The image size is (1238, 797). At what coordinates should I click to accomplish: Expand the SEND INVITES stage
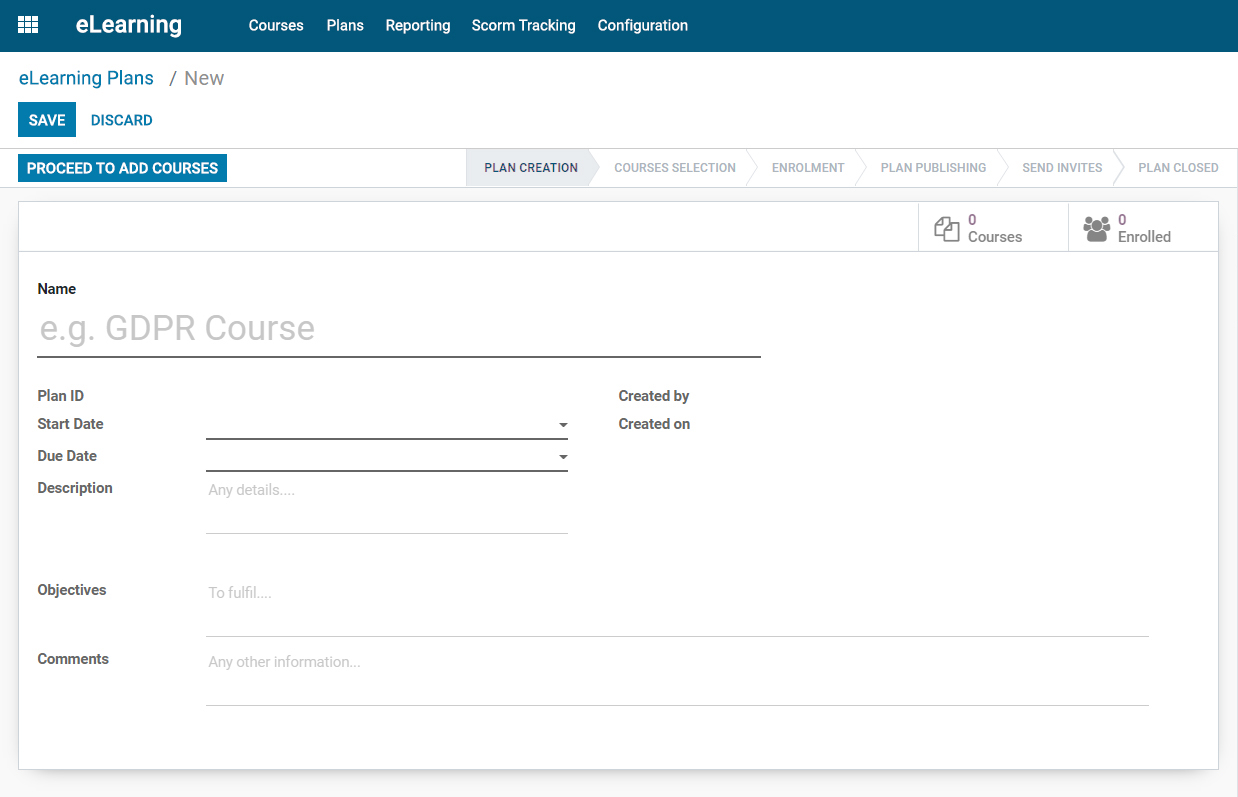[1062, 167]
